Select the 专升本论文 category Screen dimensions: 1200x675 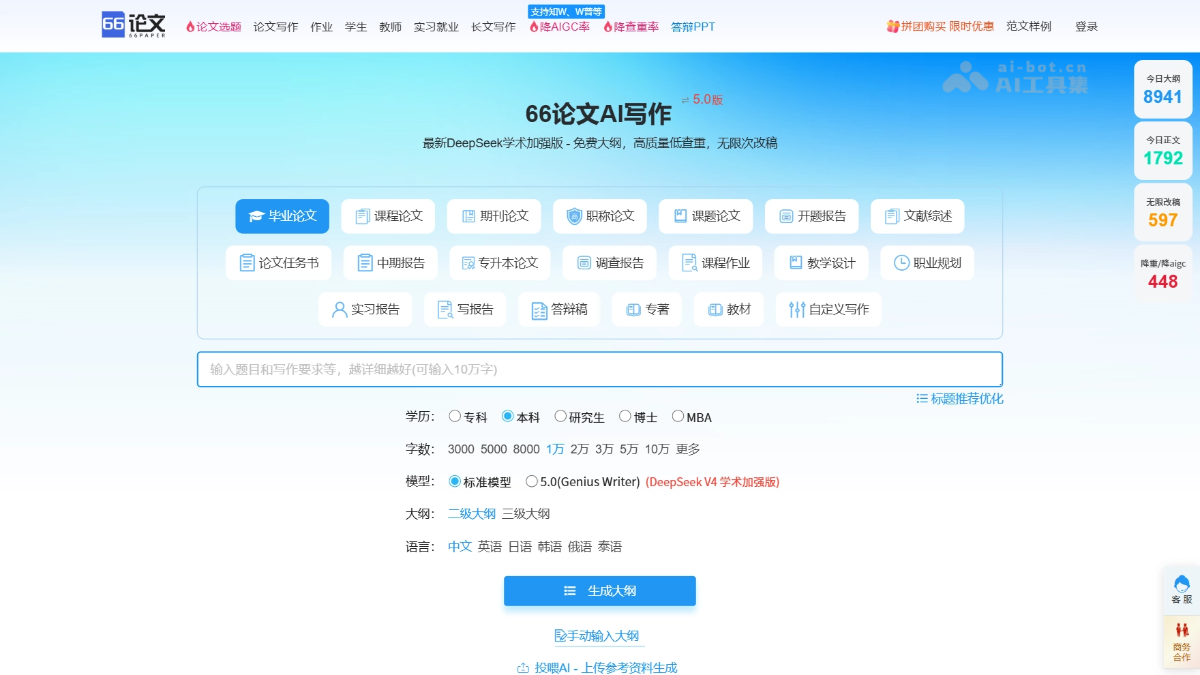(500, 263)
